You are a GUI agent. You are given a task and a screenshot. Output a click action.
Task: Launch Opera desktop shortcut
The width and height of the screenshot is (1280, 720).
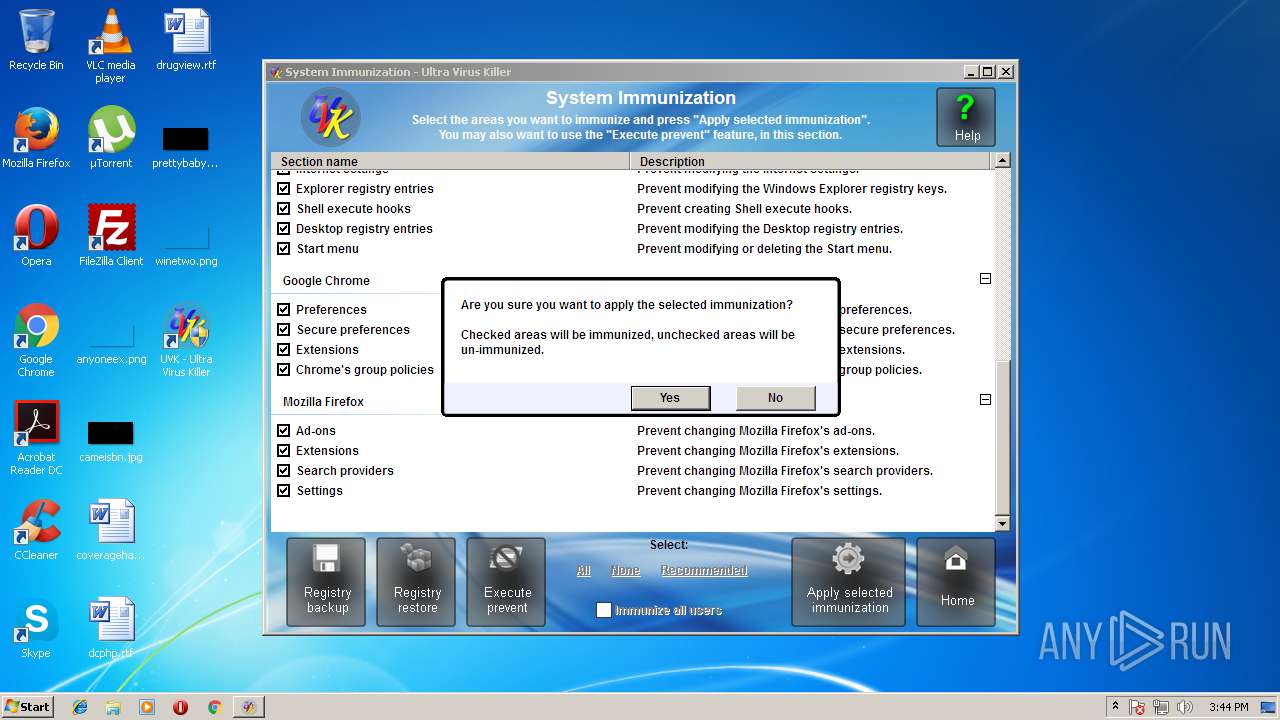click(36, 236)
